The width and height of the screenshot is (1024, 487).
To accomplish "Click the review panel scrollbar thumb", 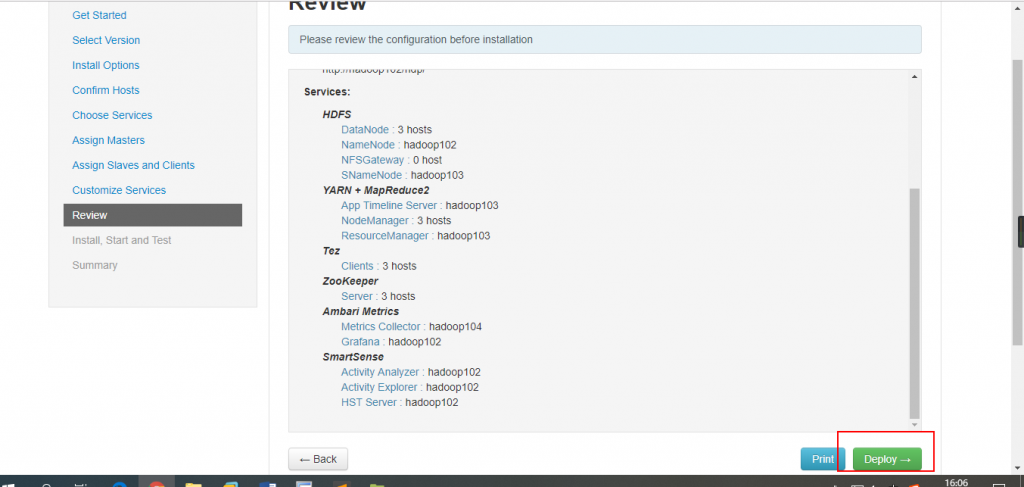I will point(914,304).
